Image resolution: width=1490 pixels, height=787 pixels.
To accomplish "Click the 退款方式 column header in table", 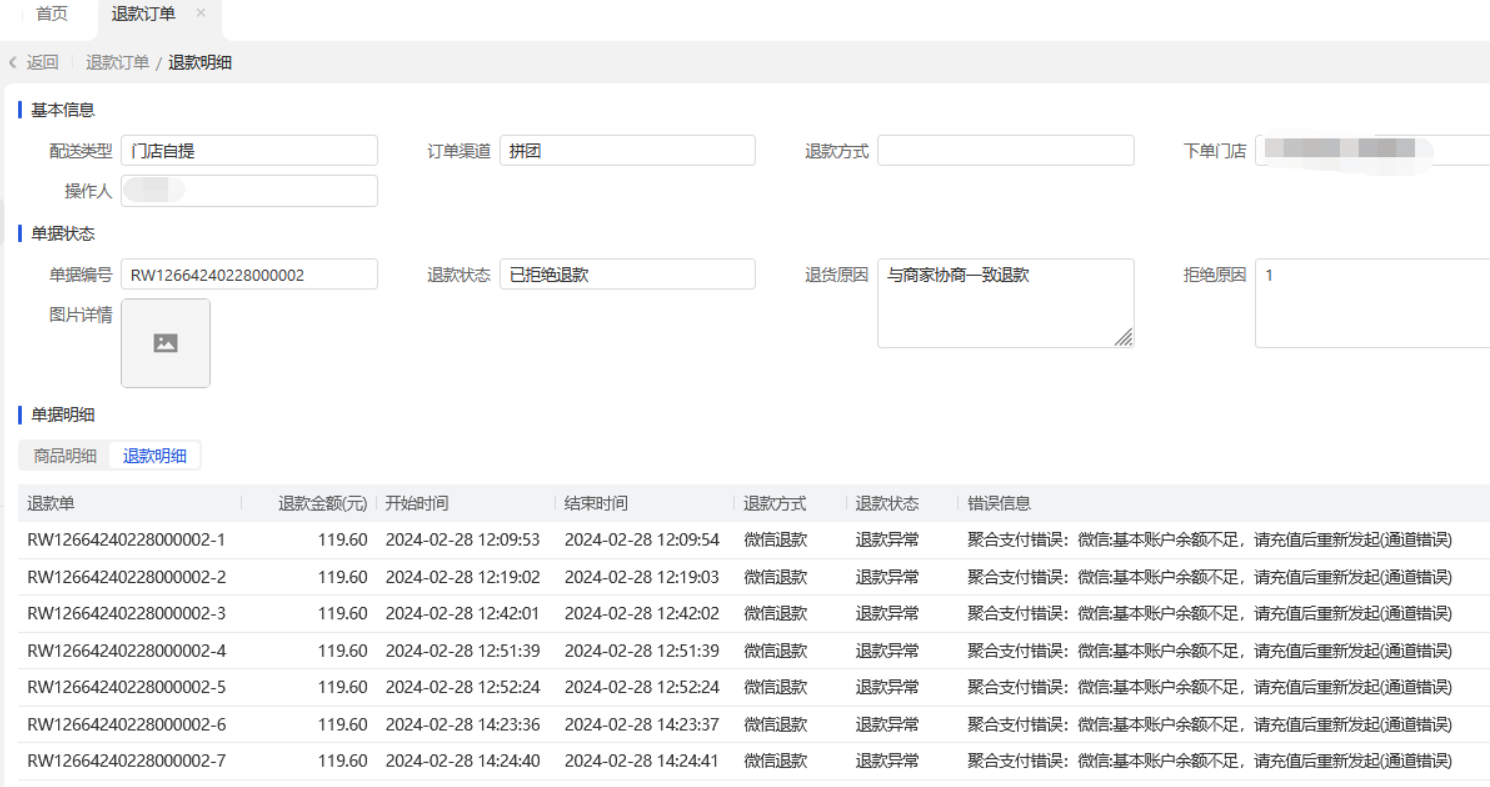I will click(775, 504).
